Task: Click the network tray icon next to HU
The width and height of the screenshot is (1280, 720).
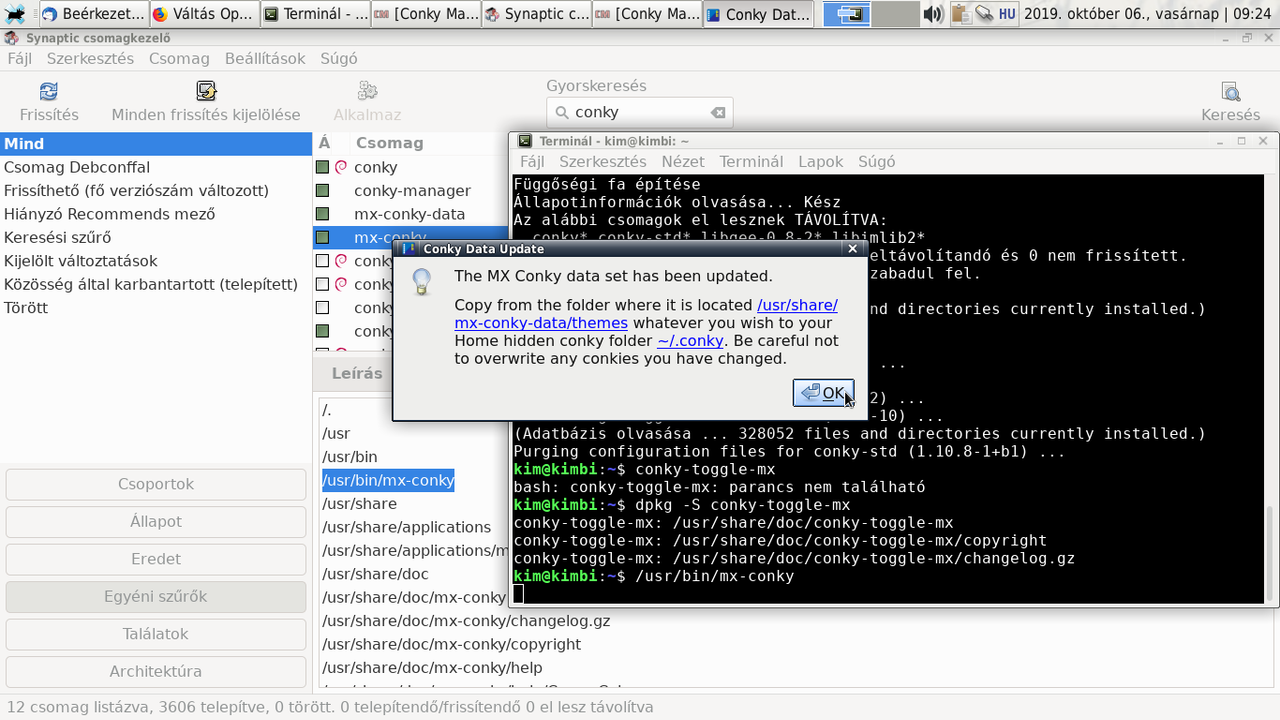Action: [x=983, y=14]
